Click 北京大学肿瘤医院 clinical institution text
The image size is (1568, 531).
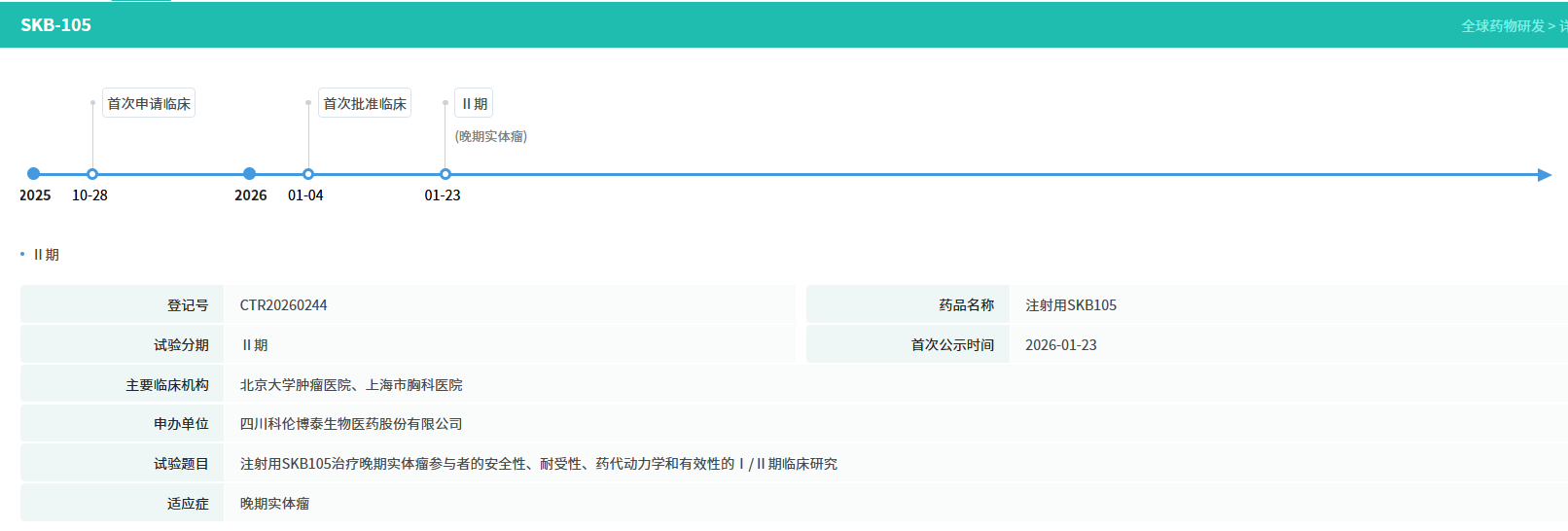point(296,385)
